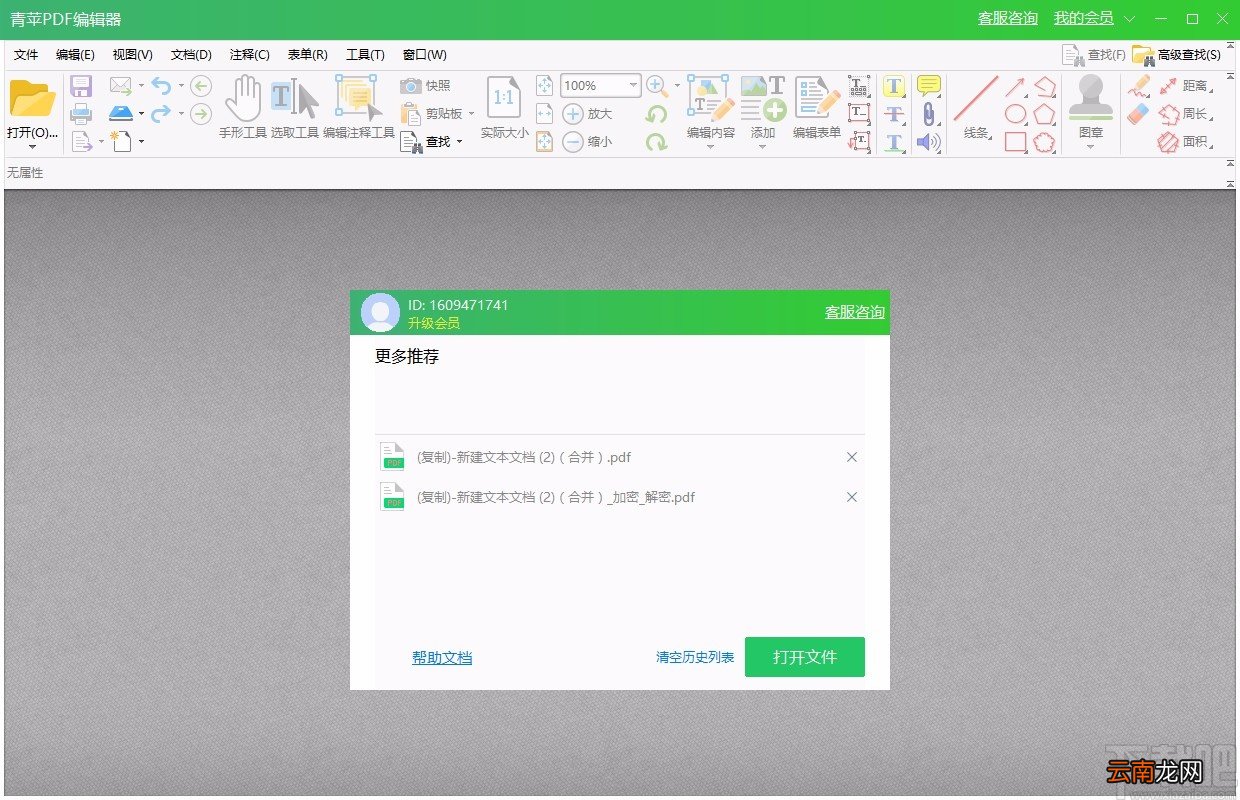
Task: Select the speaker sound annotation tool
Action: (929, 142)
